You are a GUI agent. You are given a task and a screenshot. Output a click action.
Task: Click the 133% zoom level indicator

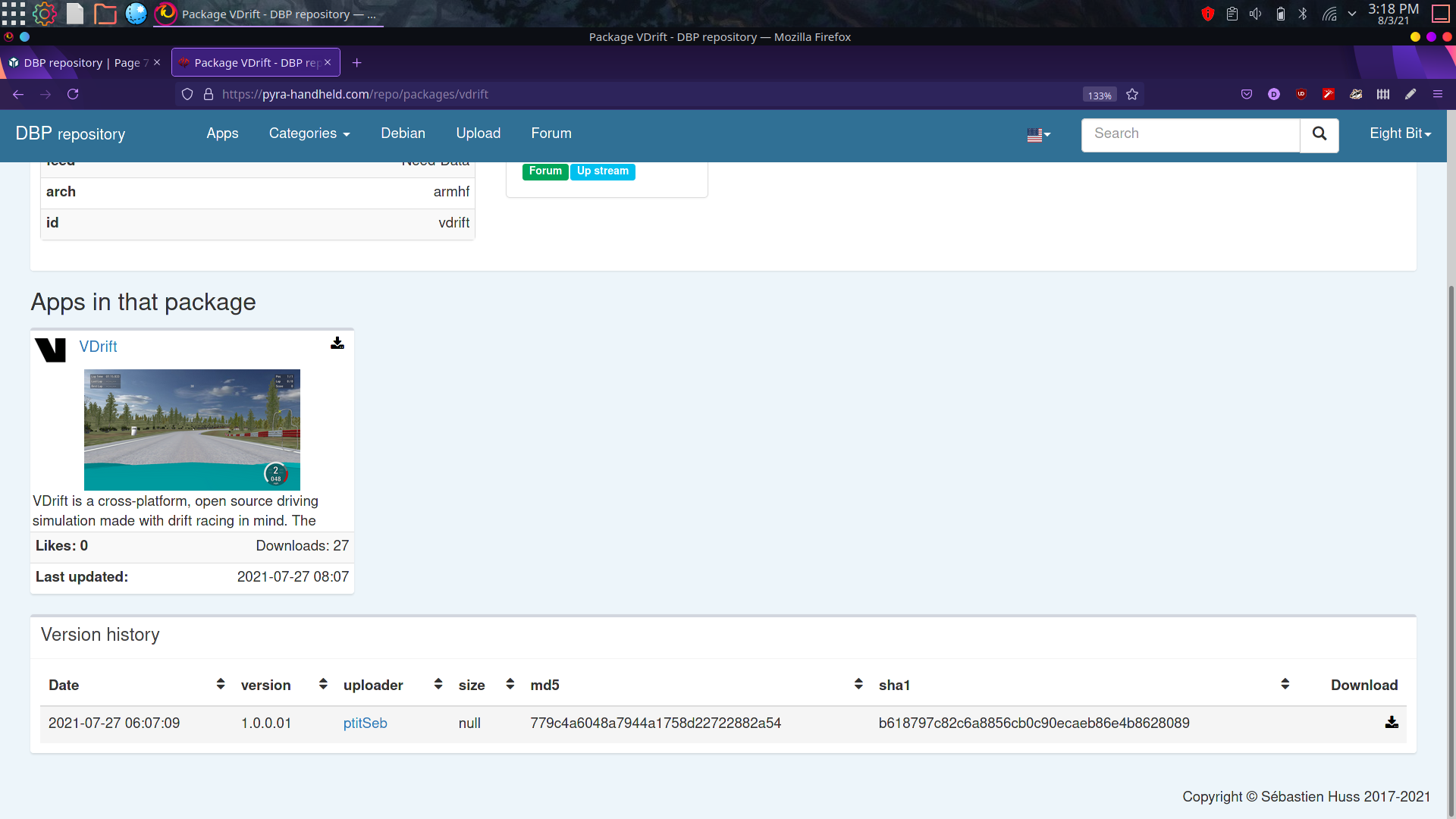tap(1099, 96)
